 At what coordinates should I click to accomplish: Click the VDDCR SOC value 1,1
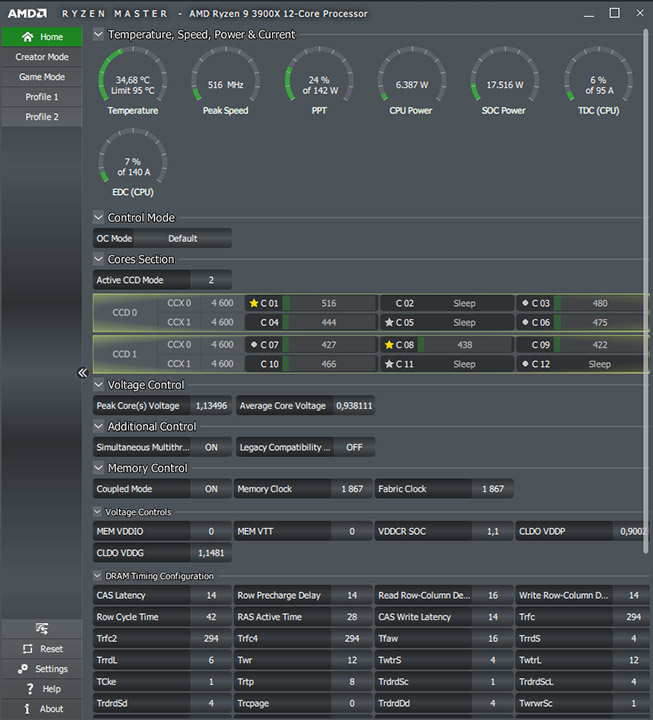point(493,531)
